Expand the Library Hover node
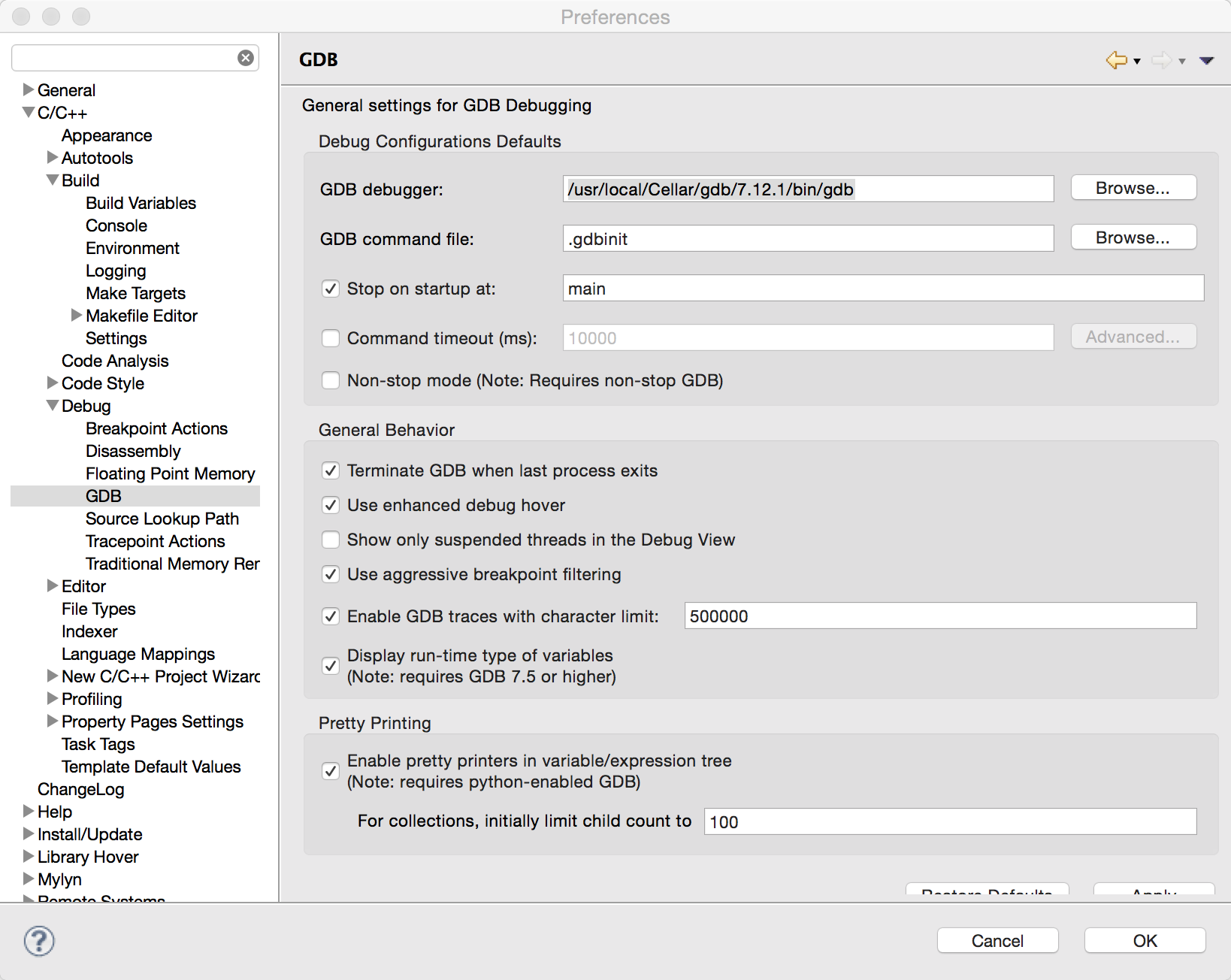Viewport: 1231px width, 980px height. pyautogui.click(x=29, y=856)
